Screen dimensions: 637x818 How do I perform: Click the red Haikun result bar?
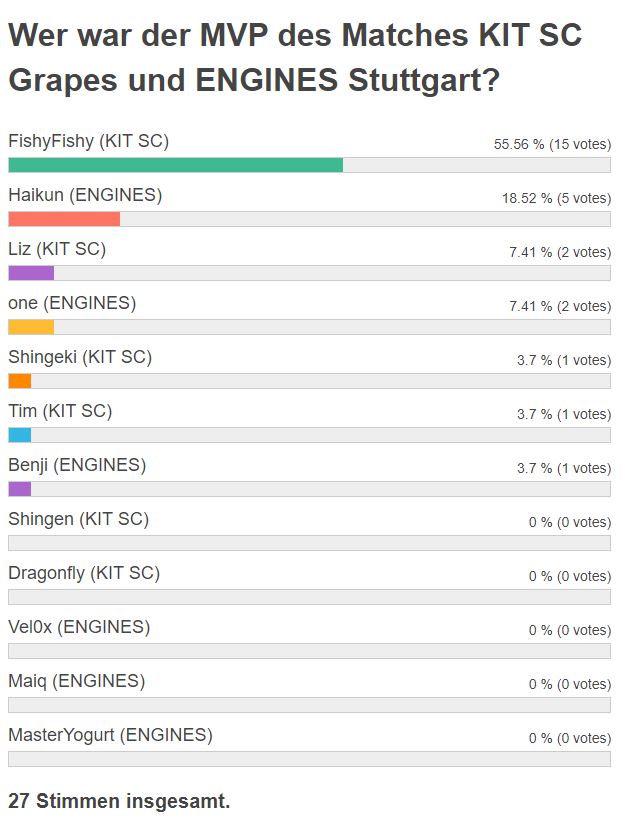click(x=64, y=219)
